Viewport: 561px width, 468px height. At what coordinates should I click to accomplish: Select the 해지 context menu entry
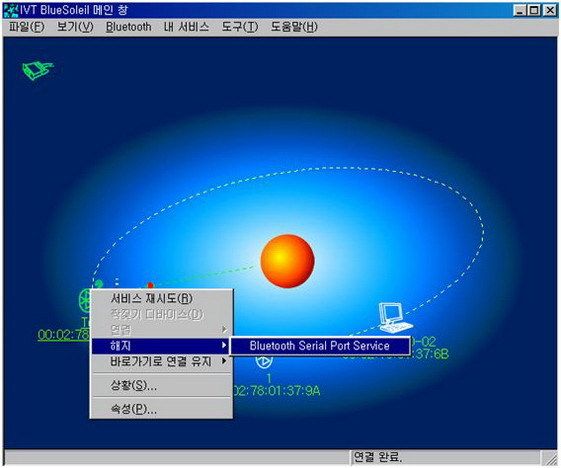tap(161, 346)
